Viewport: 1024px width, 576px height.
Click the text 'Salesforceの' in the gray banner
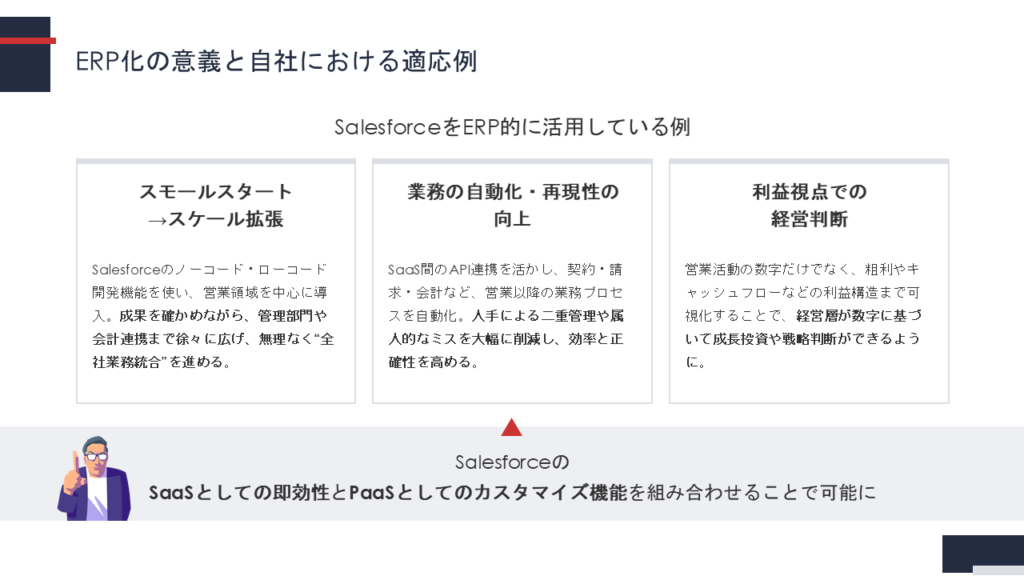[x=512, y=462]
